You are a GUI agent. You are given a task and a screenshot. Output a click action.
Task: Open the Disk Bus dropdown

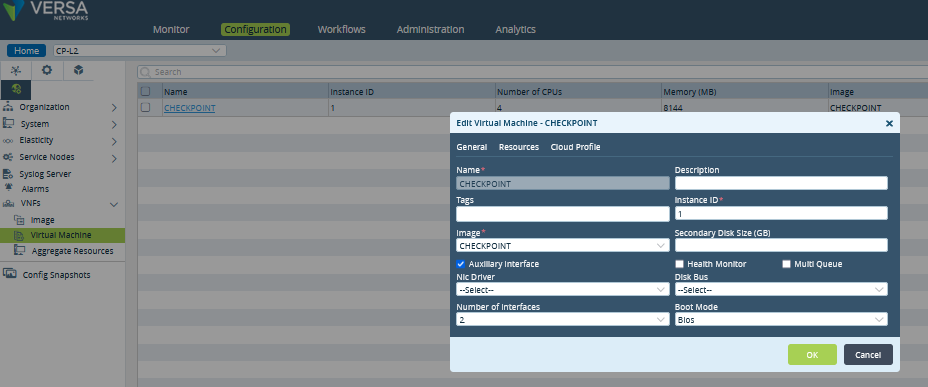[781, 289]
